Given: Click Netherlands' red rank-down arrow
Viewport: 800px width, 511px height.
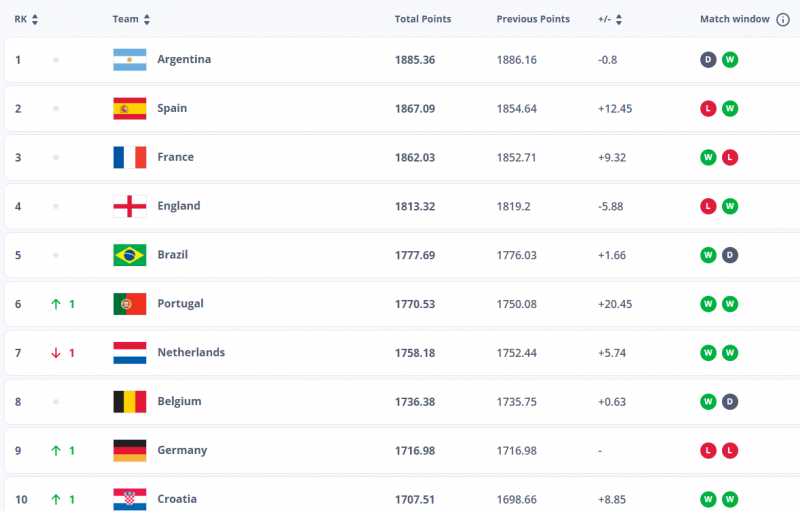Looking at the screenshot, I should [56, 353].
